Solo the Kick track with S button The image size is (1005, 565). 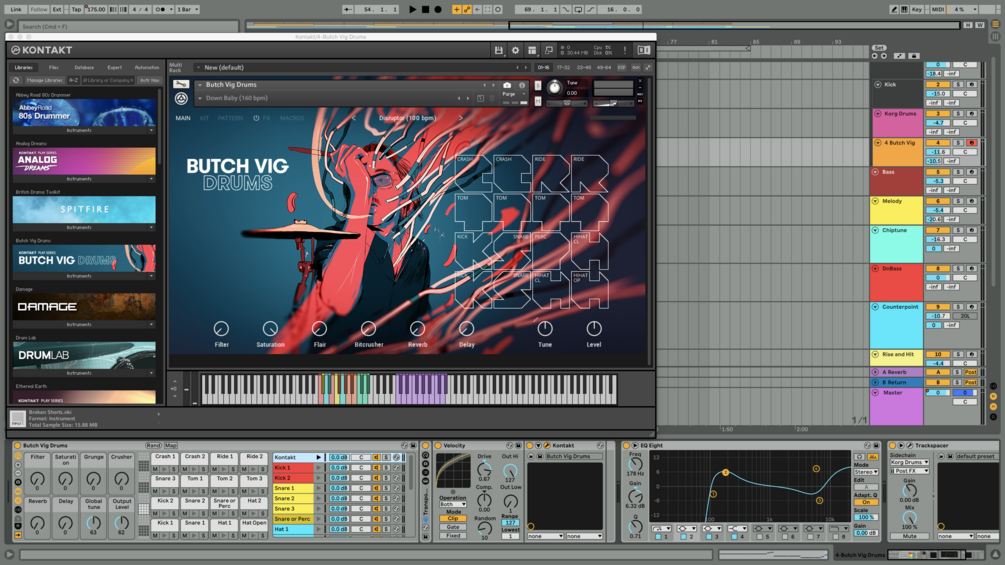click(959, 85)
